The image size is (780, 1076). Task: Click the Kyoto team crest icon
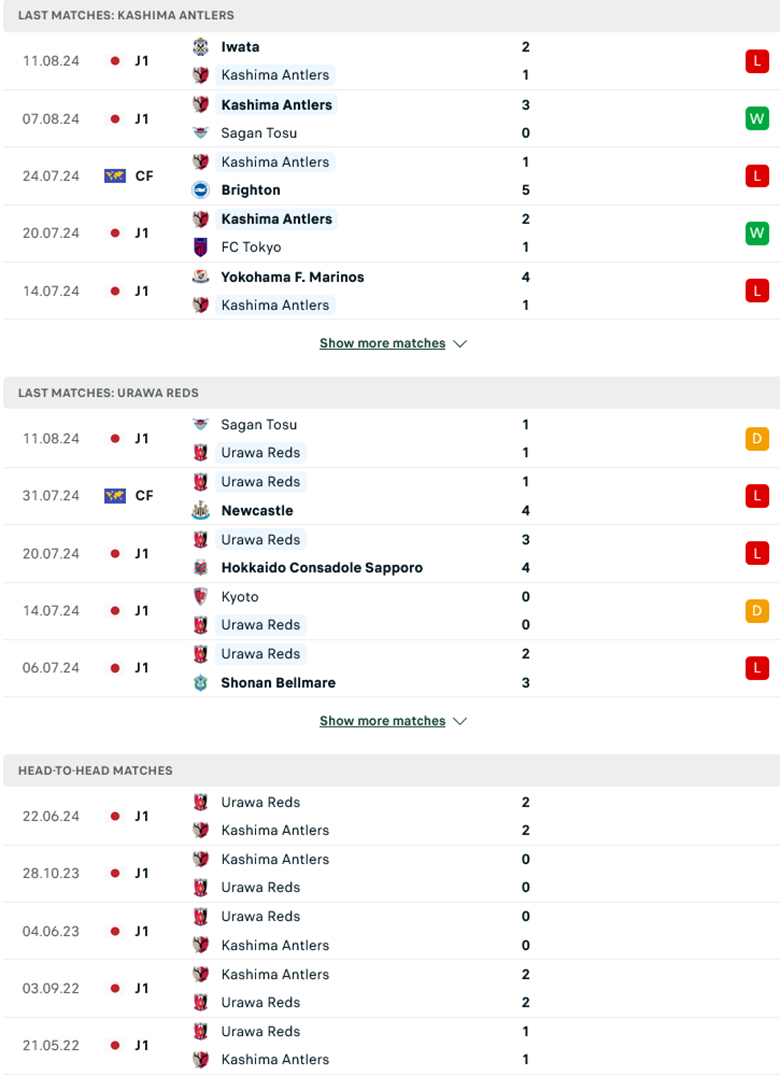click(201, 597)
